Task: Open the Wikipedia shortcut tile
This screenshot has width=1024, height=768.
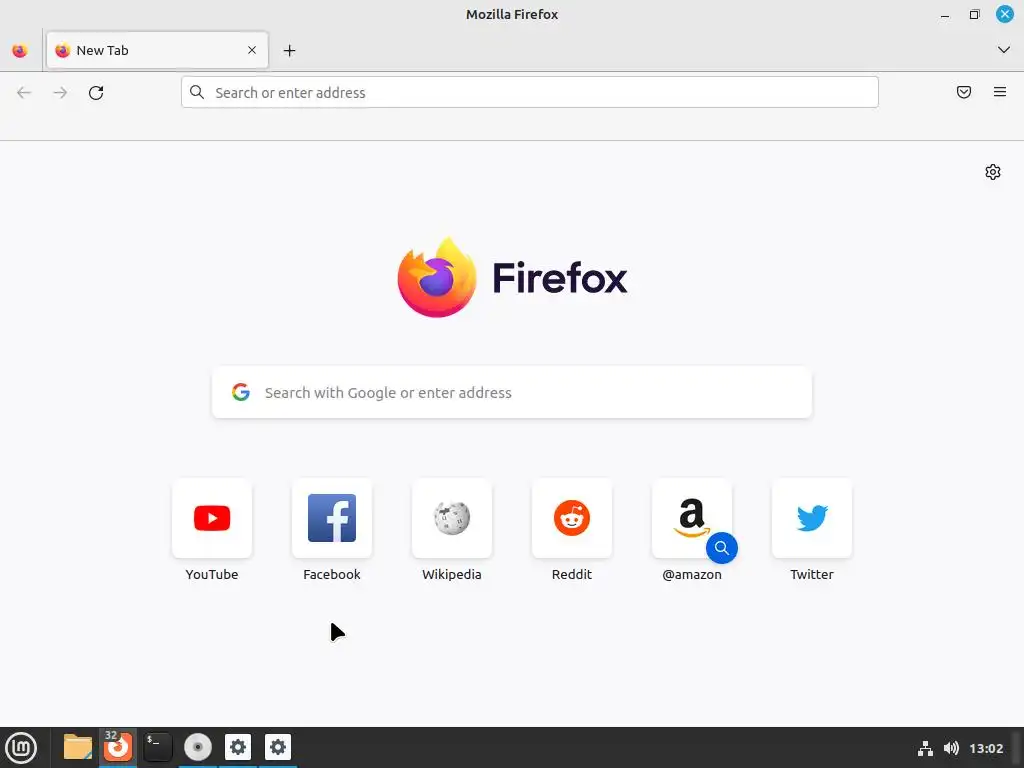Action: click(x=452, y=518)
